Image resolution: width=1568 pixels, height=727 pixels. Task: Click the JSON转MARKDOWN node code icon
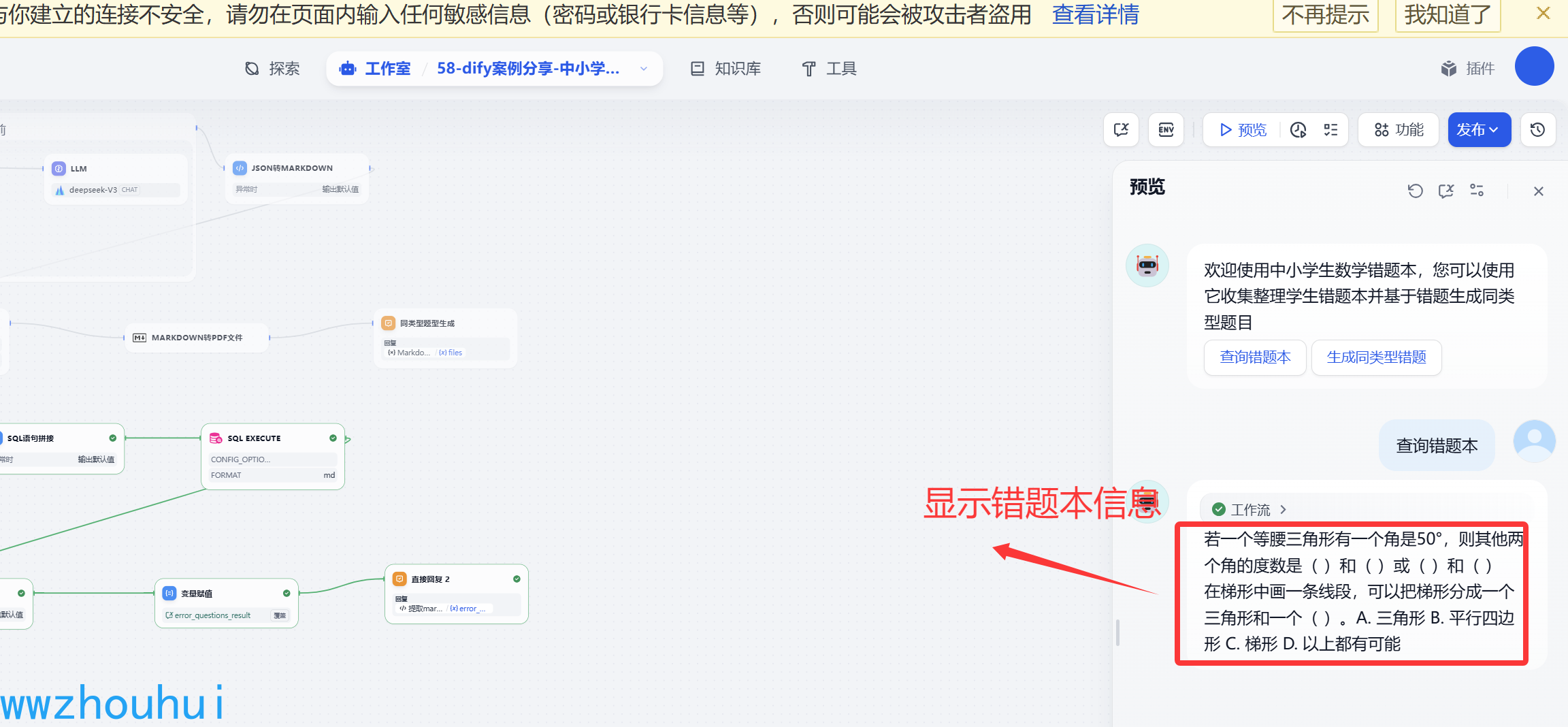(240, 167)
